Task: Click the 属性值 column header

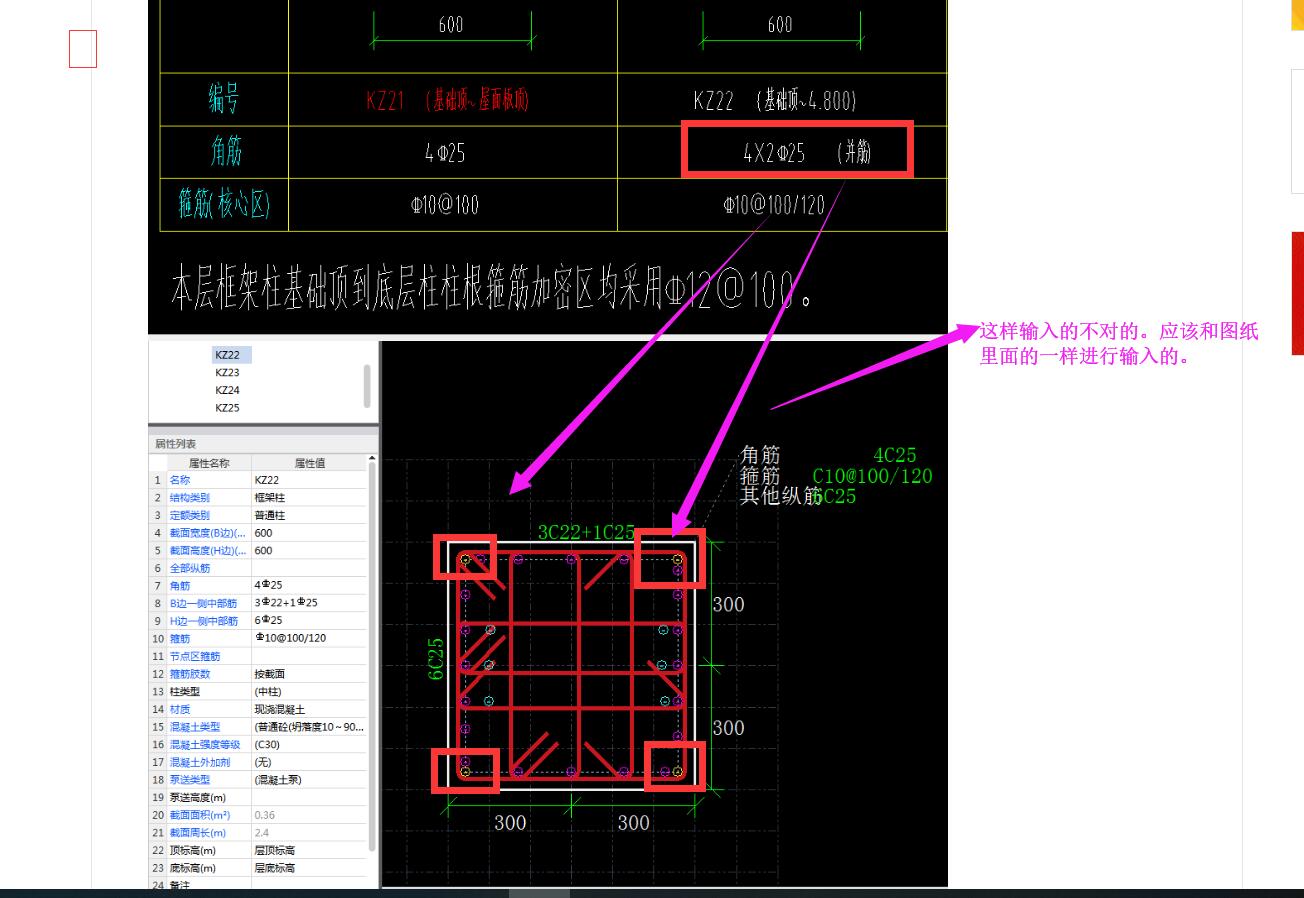Action: click(310, 463)
